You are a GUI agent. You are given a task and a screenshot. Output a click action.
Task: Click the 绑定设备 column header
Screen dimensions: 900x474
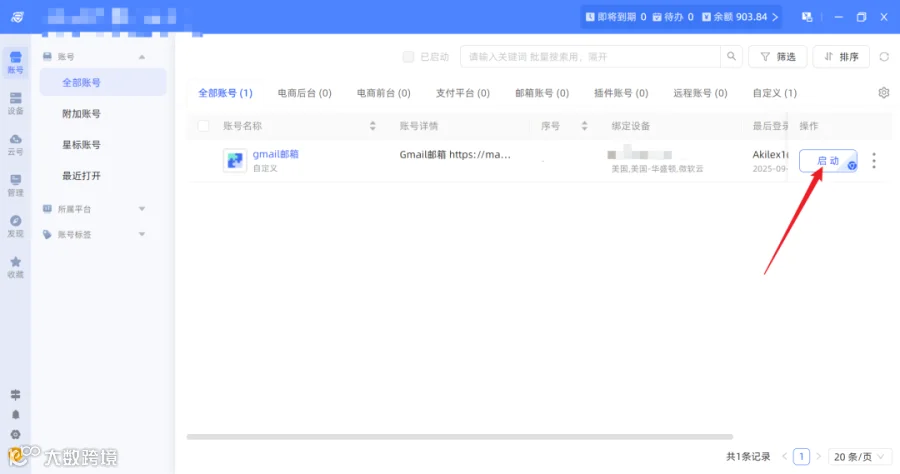(631, 126)
